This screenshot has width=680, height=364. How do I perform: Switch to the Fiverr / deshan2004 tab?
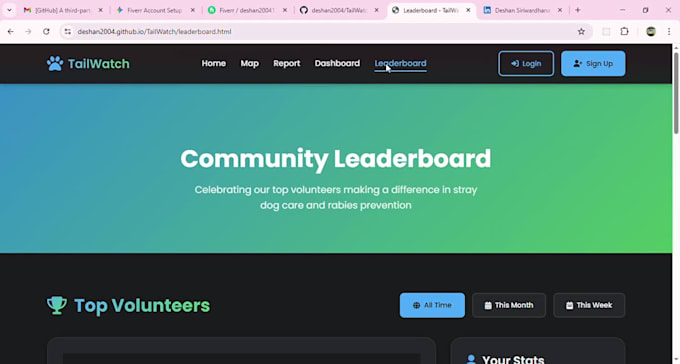pyautogui.click(x=247, y=10)
